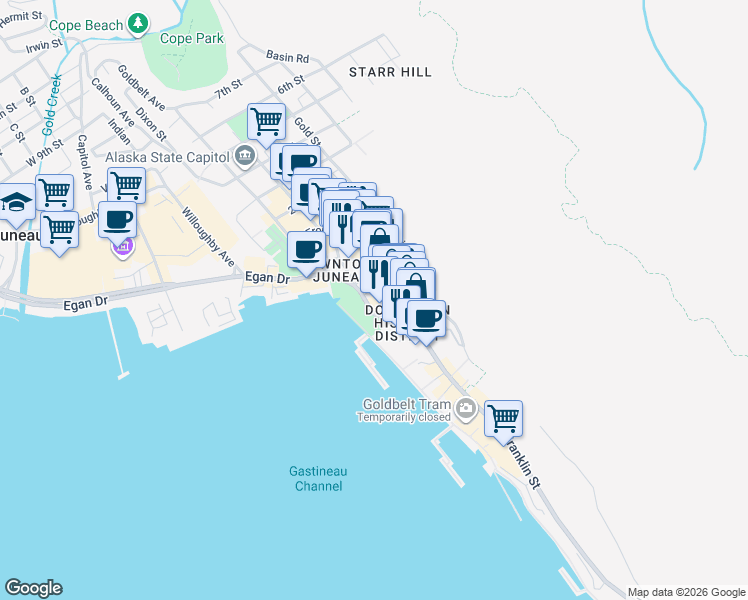This screenshot has width=748, height=600.
Task: Select the Alaska State Capitol landmark icon
Action: pyautogui.click(x=245, y=156)
